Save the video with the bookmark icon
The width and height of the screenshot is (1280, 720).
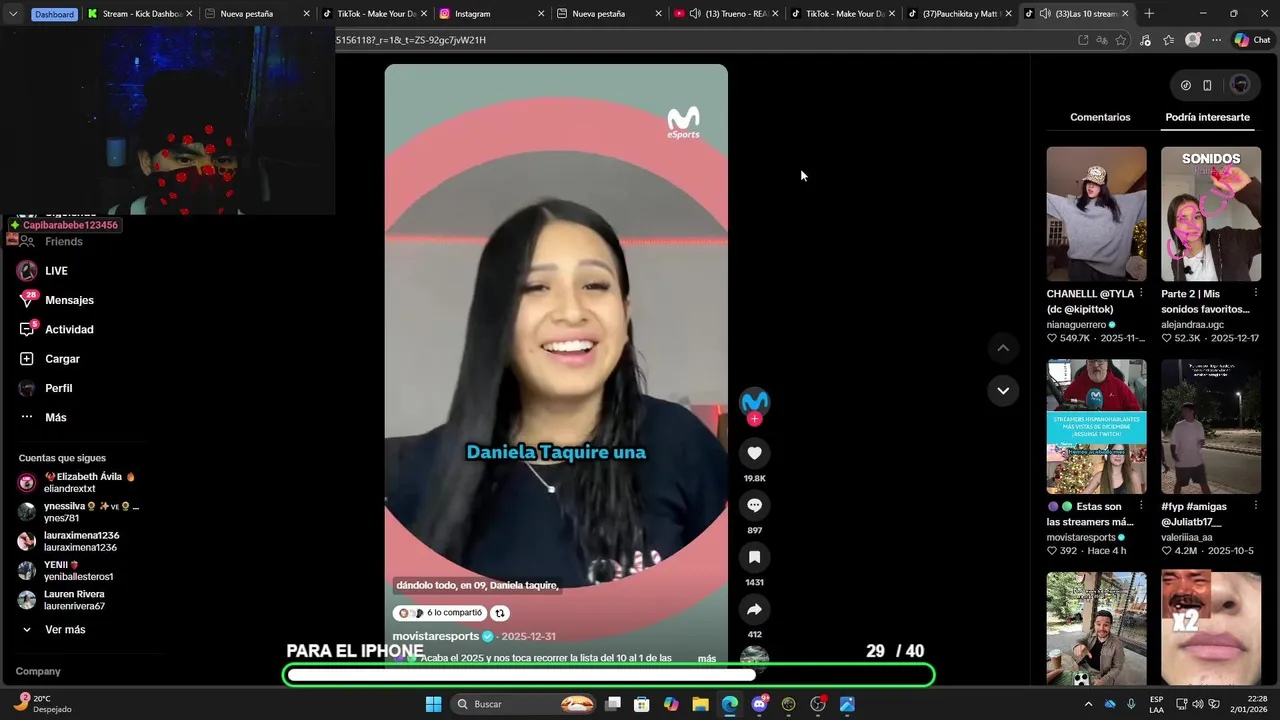pyautogui.click(x=754, y=557)
